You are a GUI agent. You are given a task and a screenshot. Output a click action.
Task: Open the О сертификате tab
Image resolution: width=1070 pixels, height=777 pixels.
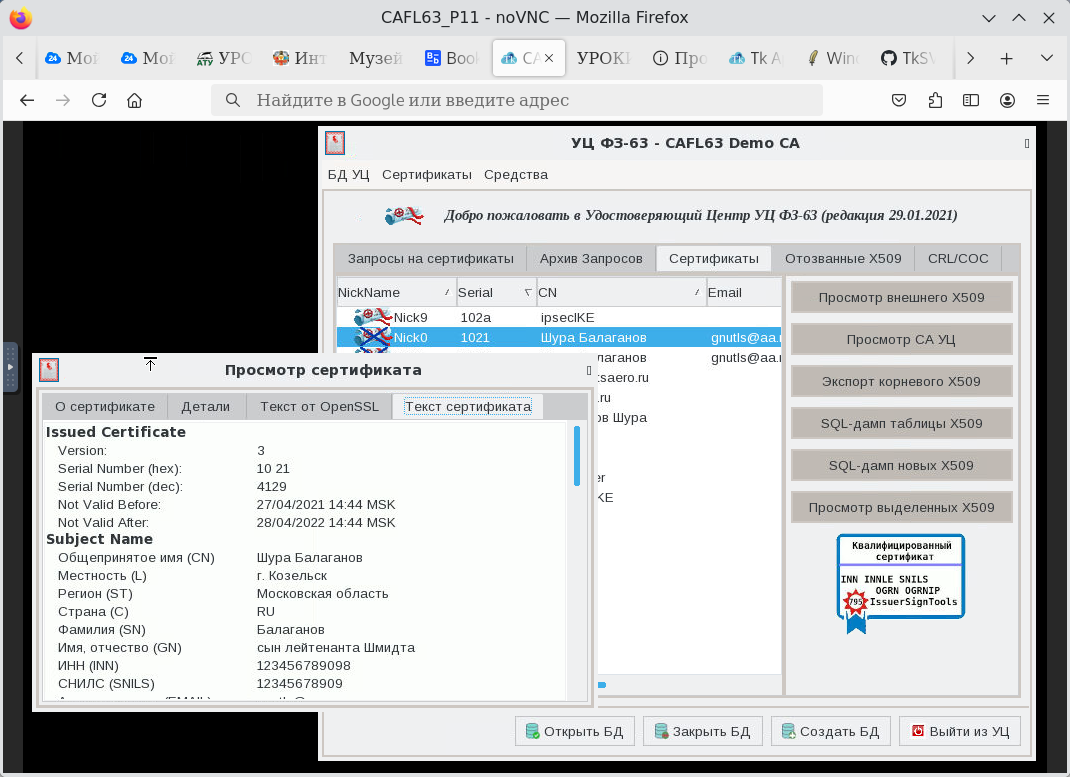[105, 407]
